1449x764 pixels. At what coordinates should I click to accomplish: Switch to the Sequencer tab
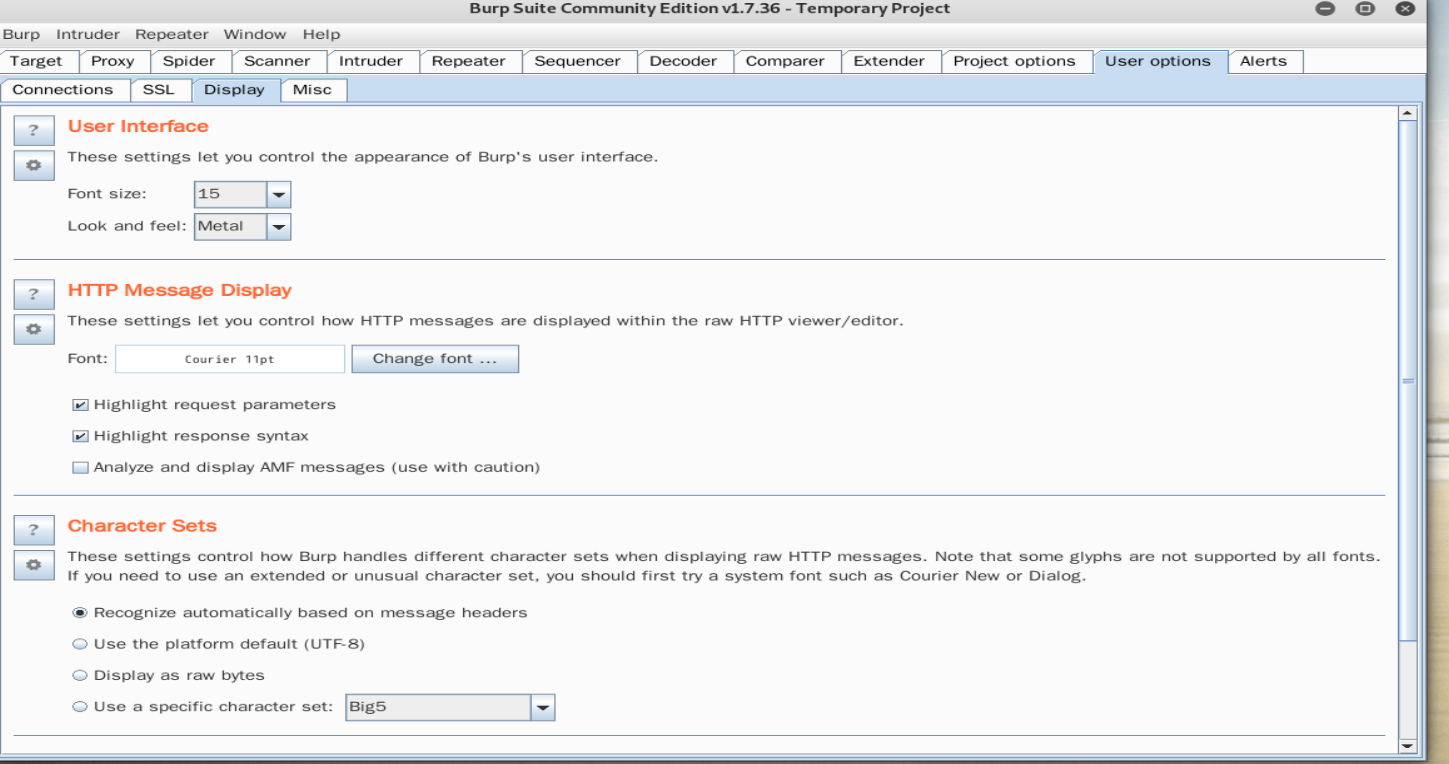(x=577, y=61)
